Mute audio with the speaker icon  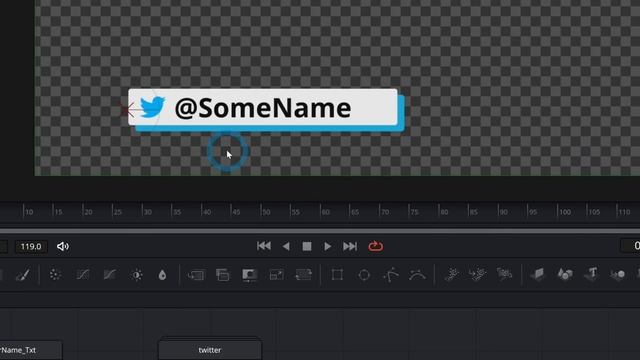[x=63, y=247]
